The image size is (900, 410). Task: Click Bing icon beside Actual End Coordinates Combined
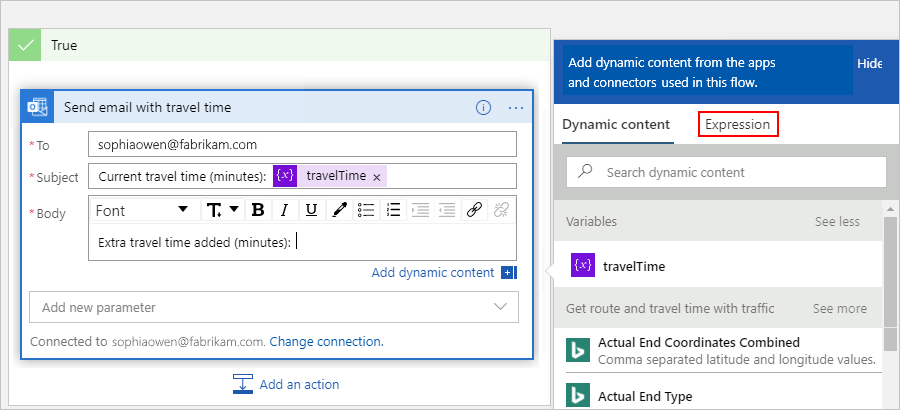pyautogui.click(x=578, y=351)
